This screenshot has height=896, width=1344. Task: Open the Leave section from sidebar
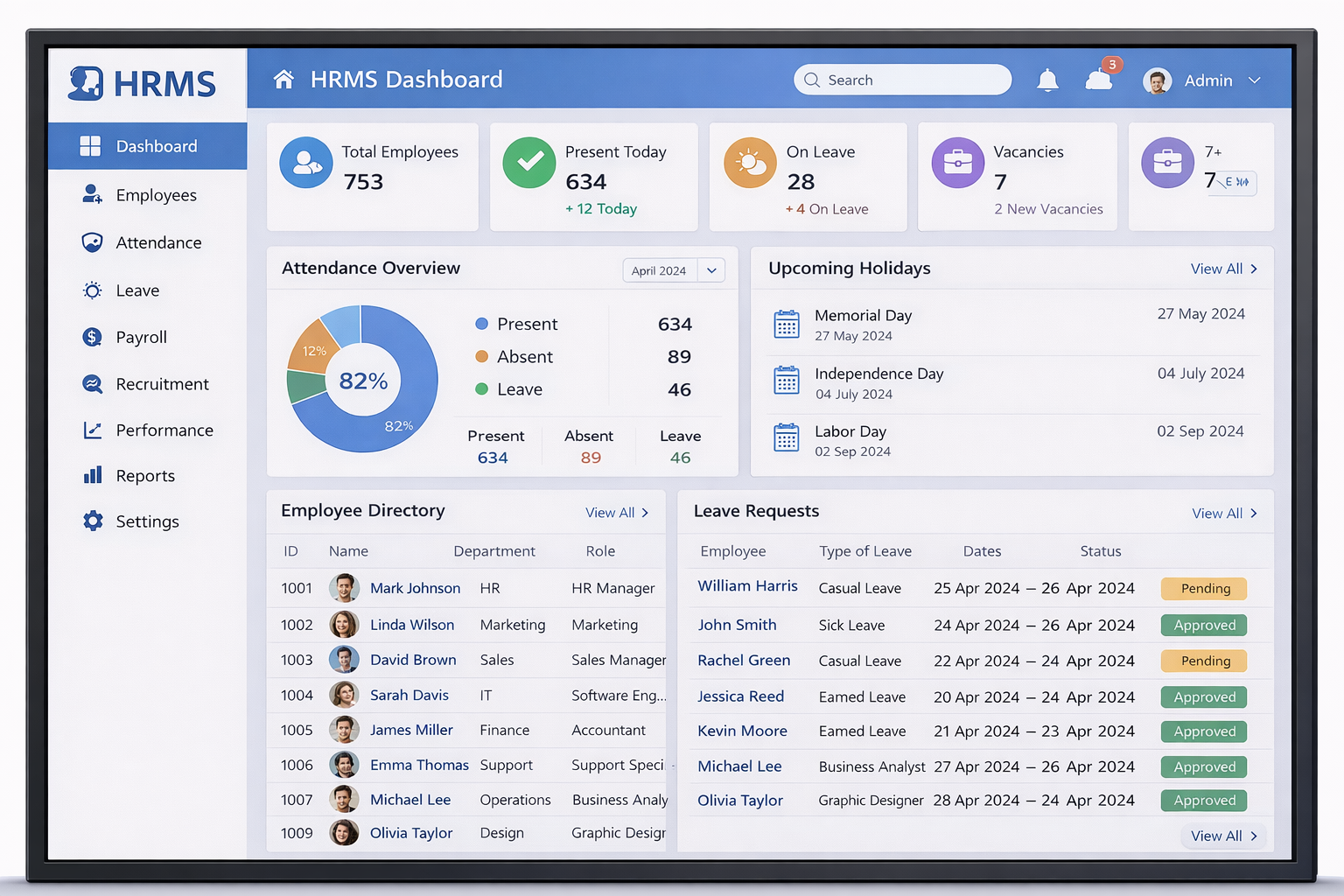[x=136, y=290]
